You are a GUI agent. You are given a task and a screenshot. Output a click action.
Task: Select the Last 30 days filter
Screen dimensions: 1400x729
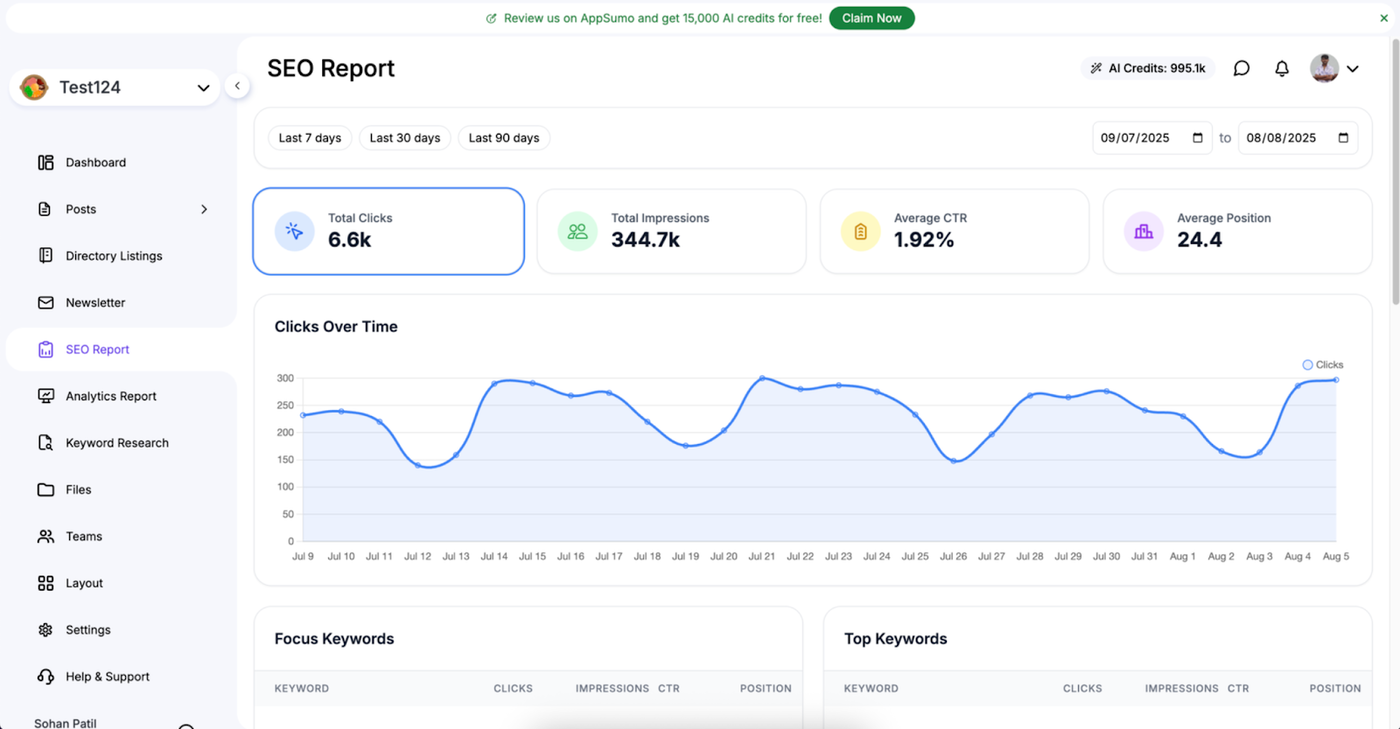[404, 138]
